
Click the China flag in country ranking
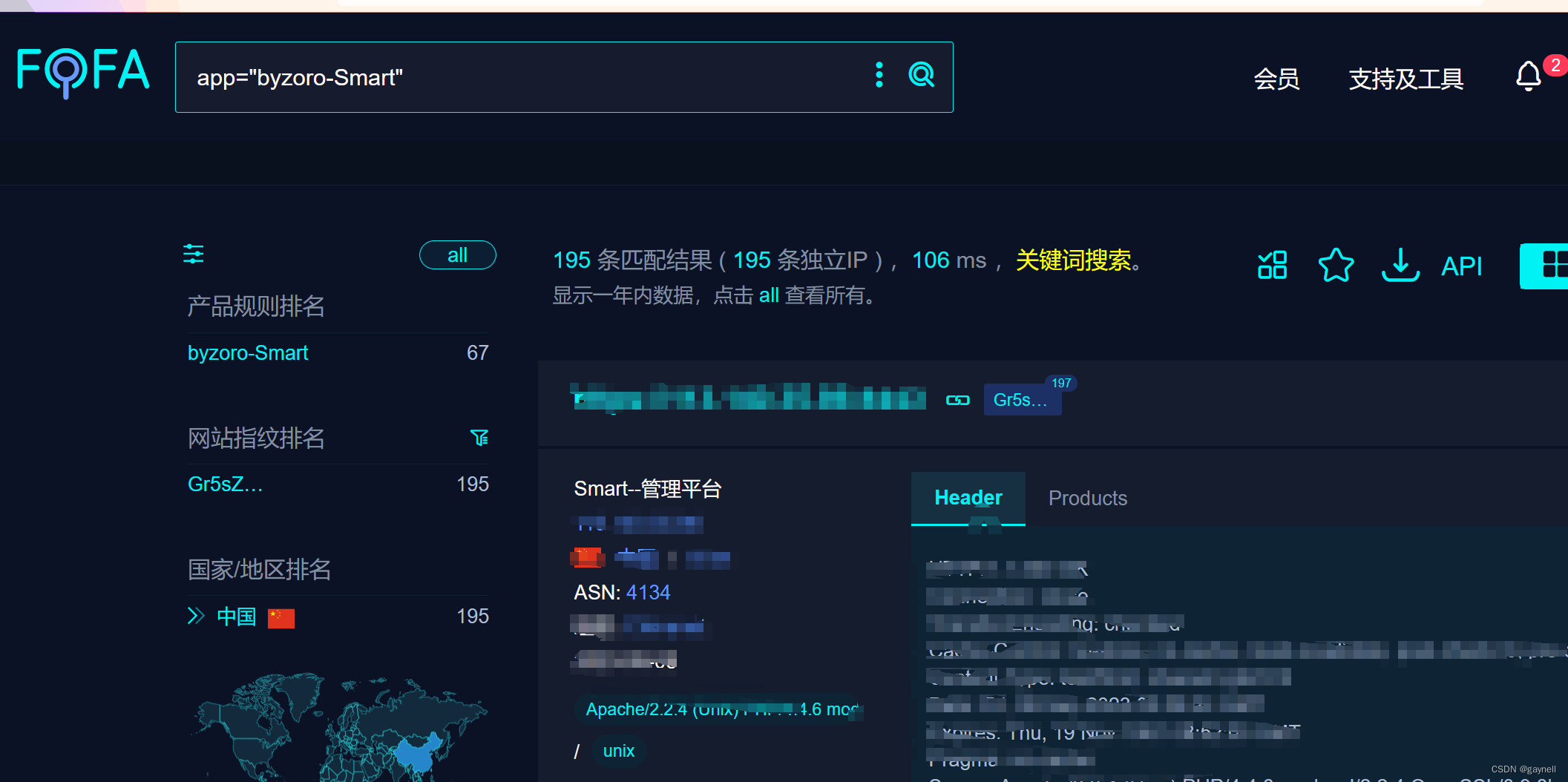click(x=281, y=618)
